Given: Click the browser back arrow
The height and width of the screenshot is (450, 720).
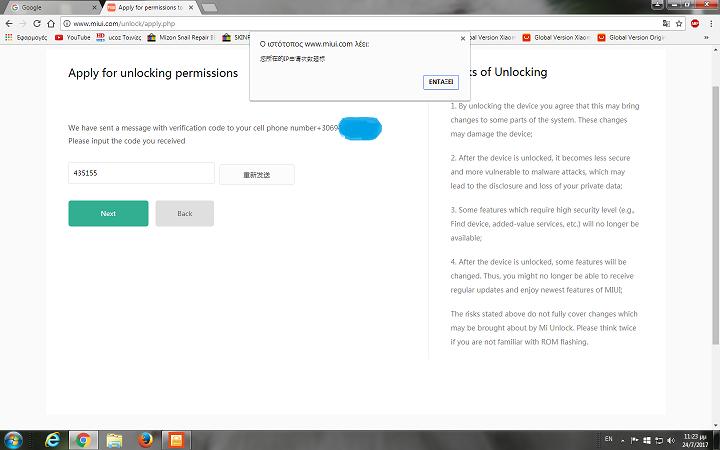Looking at the screenshot, I should 9,23.
